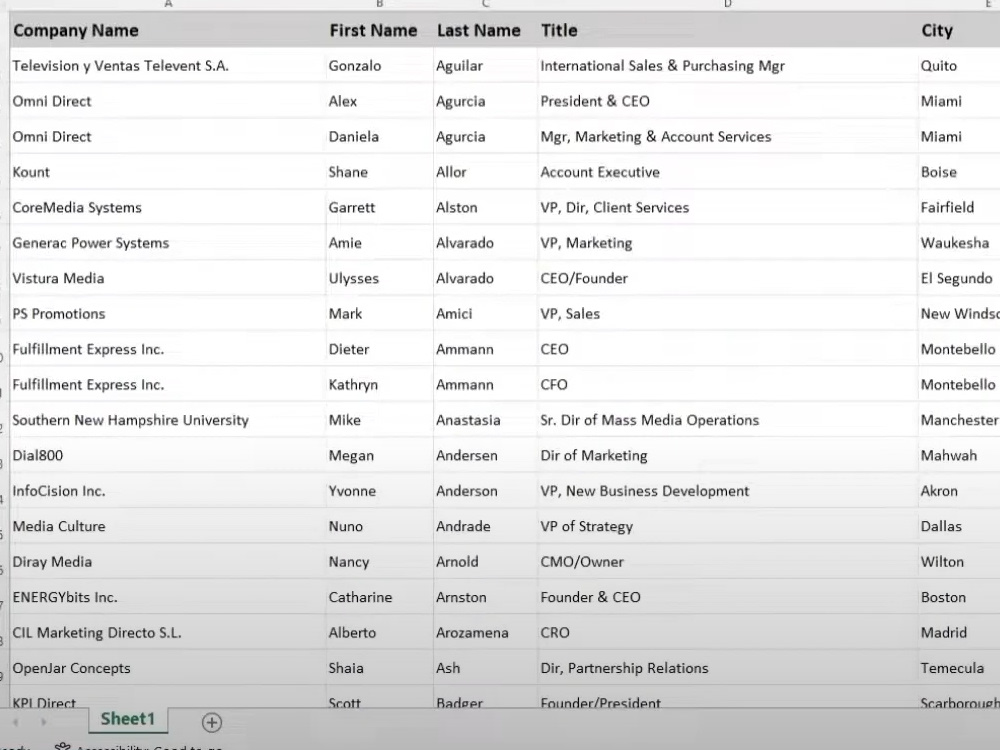Select the last name cell 'Andrade'

pos(485,526)
